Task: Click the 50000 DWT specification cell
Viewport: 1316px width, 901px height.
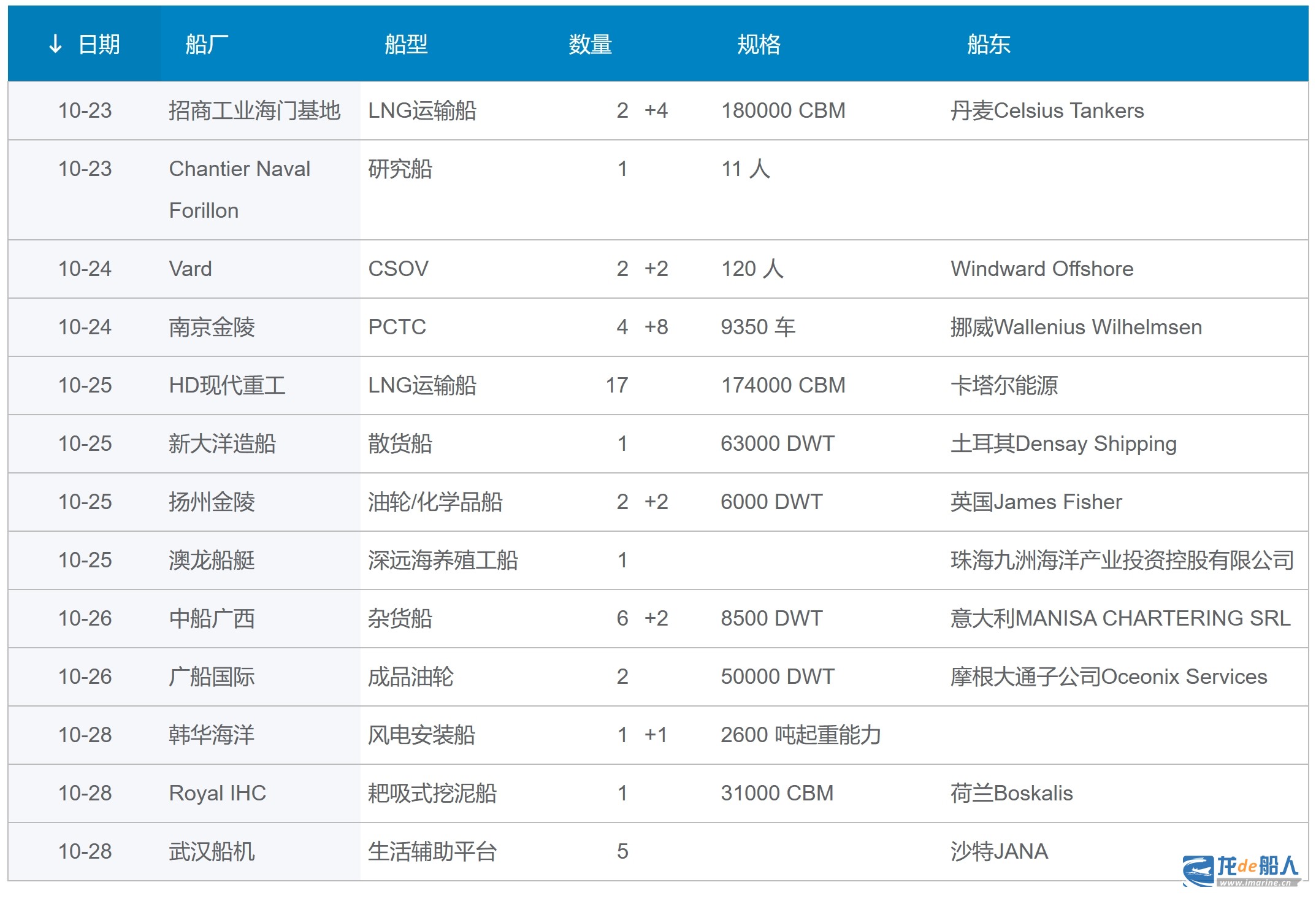Action: 778,677
